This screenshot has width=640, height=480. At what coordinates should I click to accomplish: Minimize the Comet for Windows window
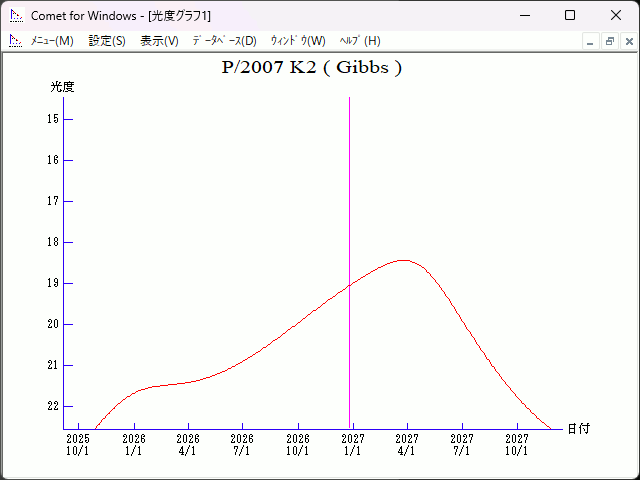525,16
